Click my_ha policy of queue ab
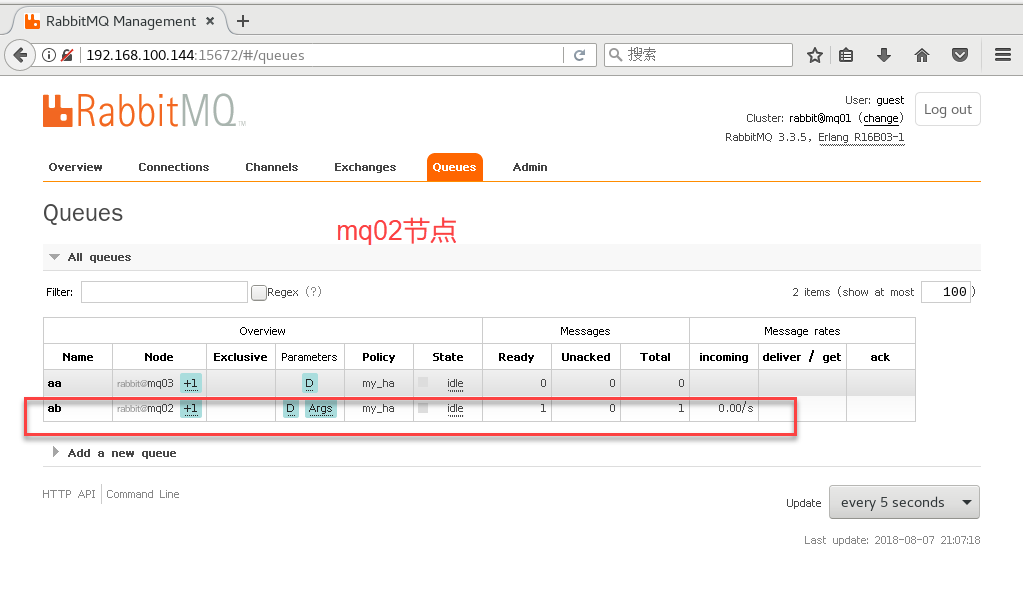The image size is (1023, 609). click(378, 409)
